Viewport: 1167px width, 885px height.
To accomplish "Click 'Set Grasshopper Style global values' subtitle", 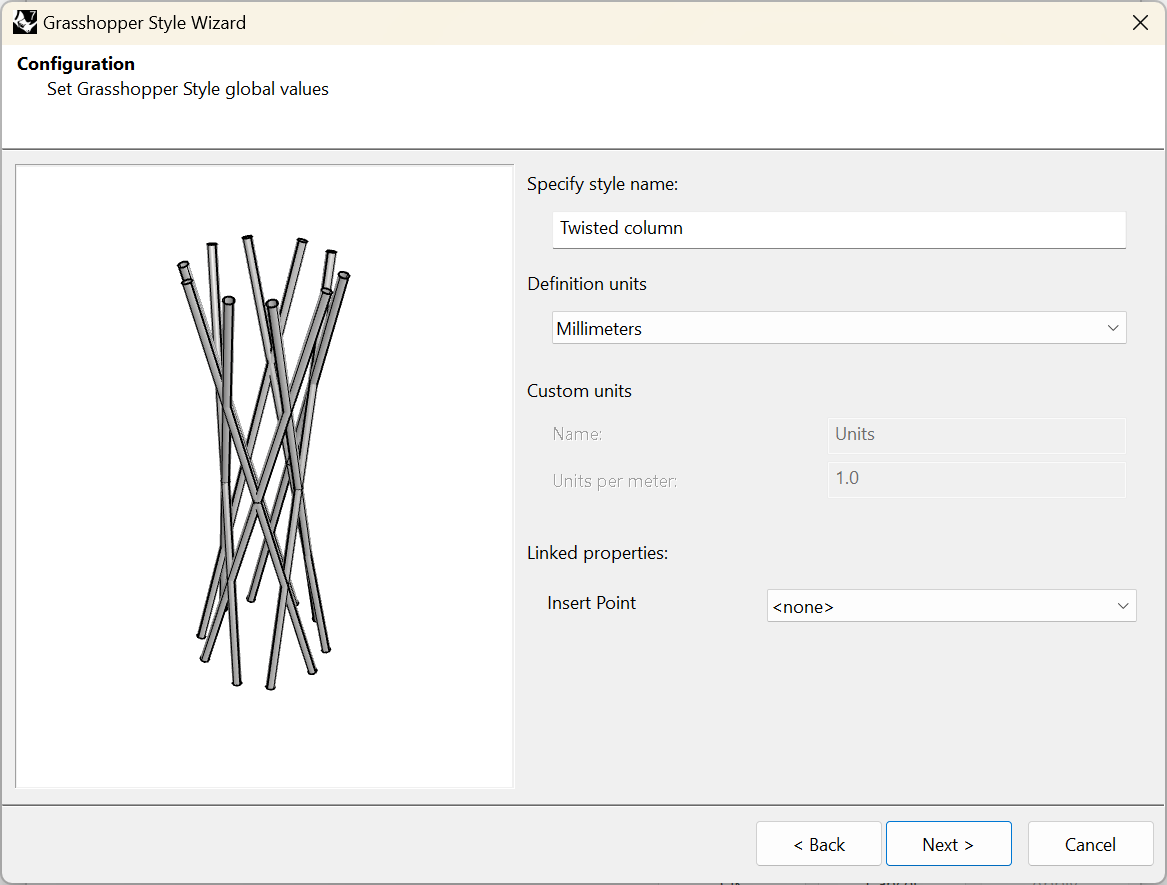I will tap(188, 89).
